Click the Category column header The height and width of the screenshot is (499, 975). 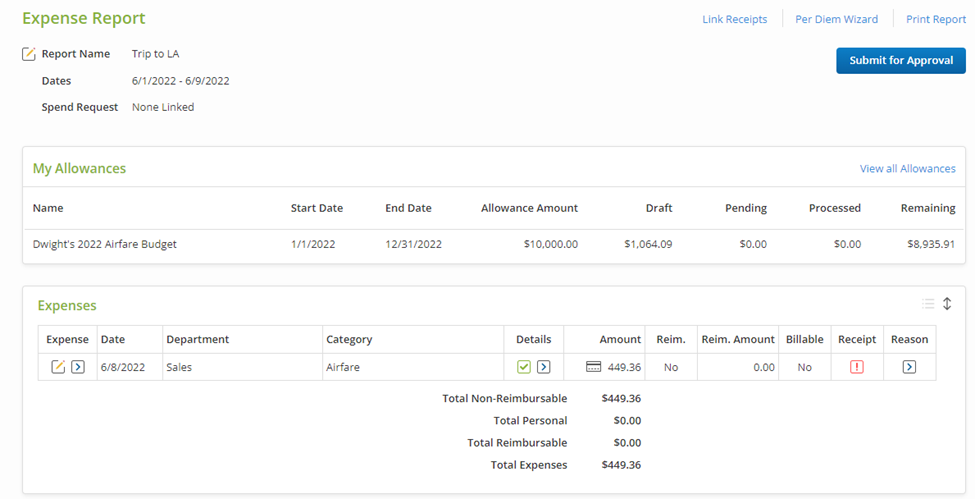coord(349,339)
